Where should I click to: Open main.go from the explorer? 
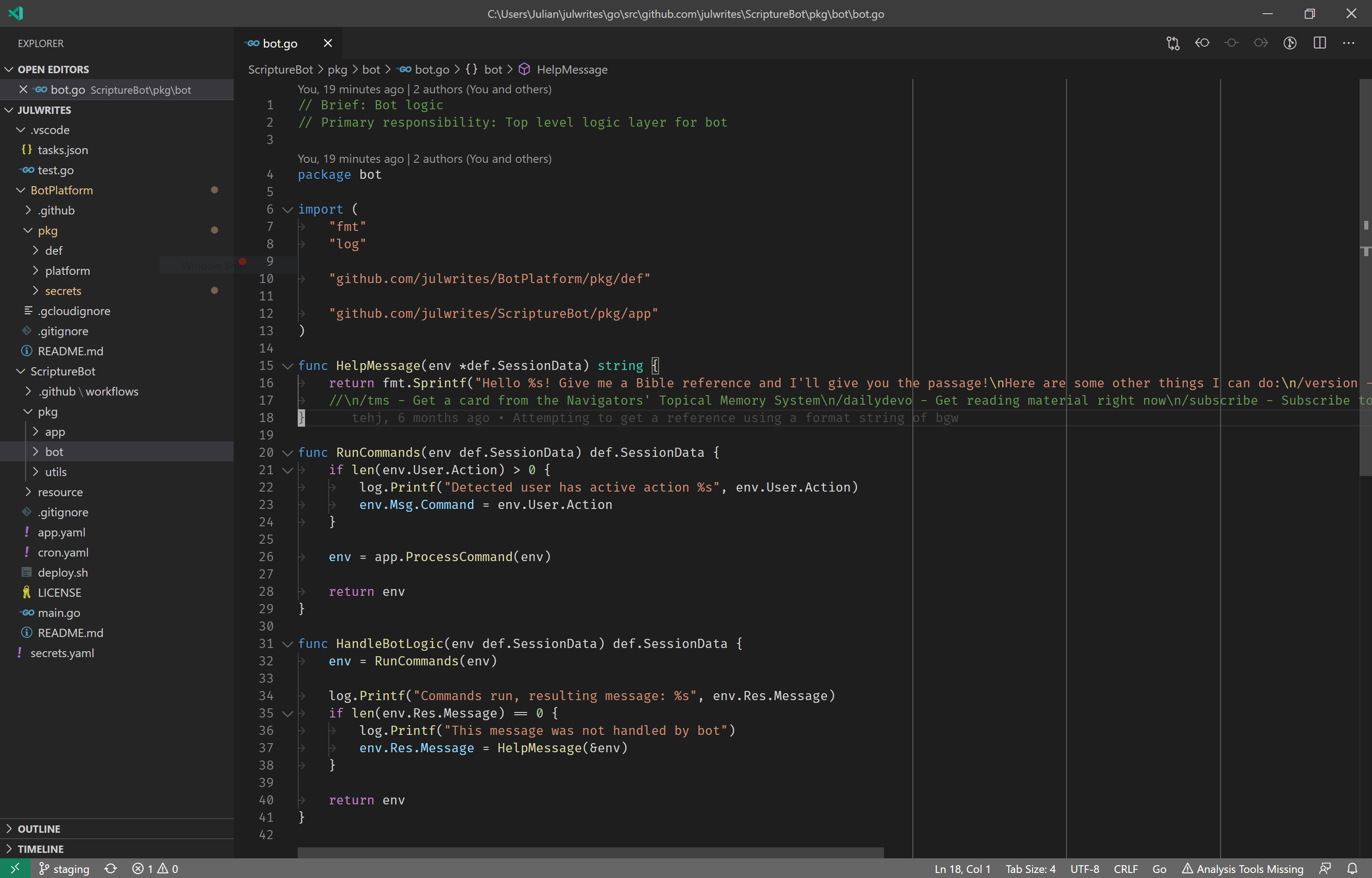coord(59,613)
